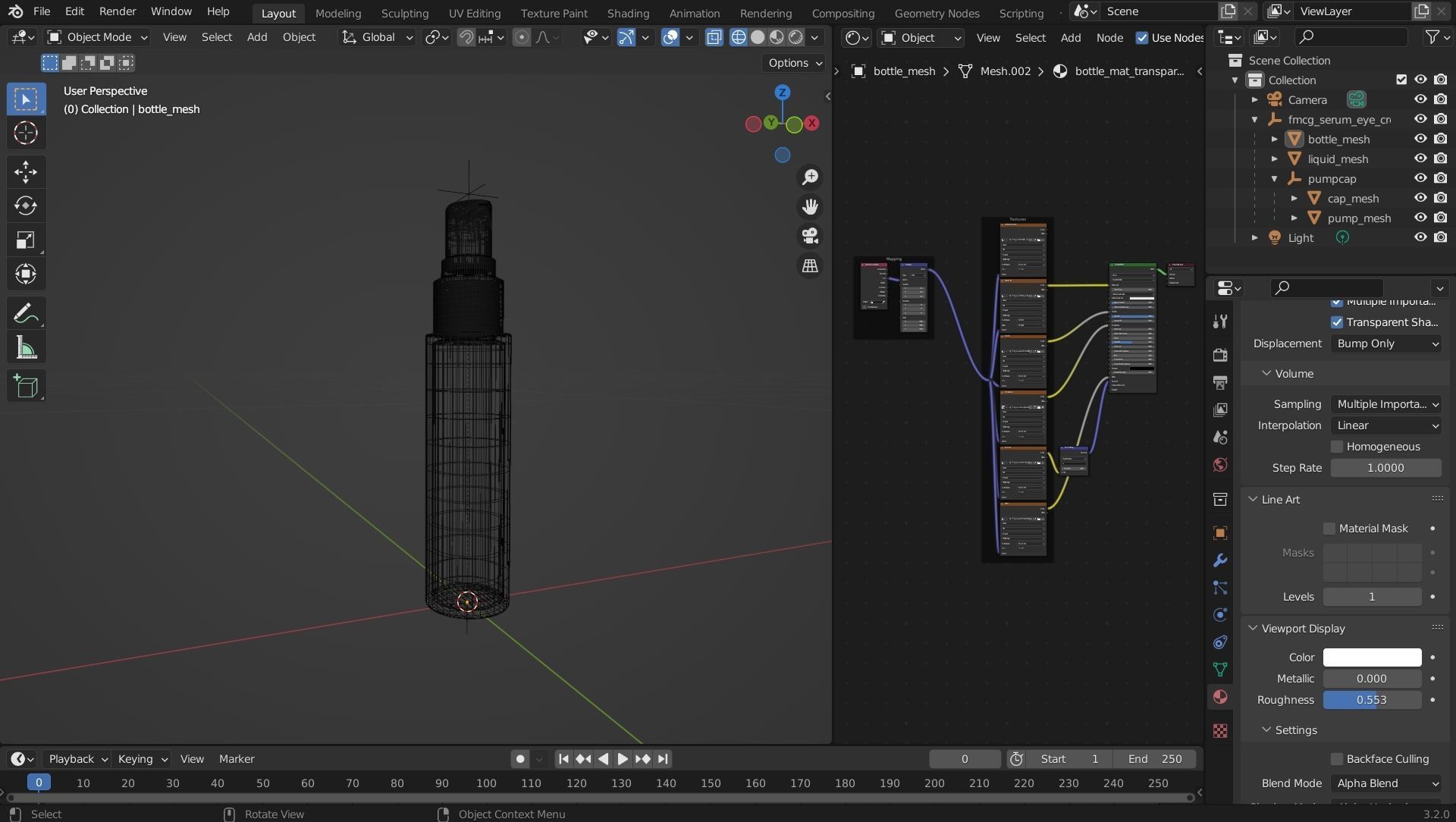Open the Object properties tab
This screenshot has height=822, width=1456.
pyautogui.click(x=1220, y=533)
